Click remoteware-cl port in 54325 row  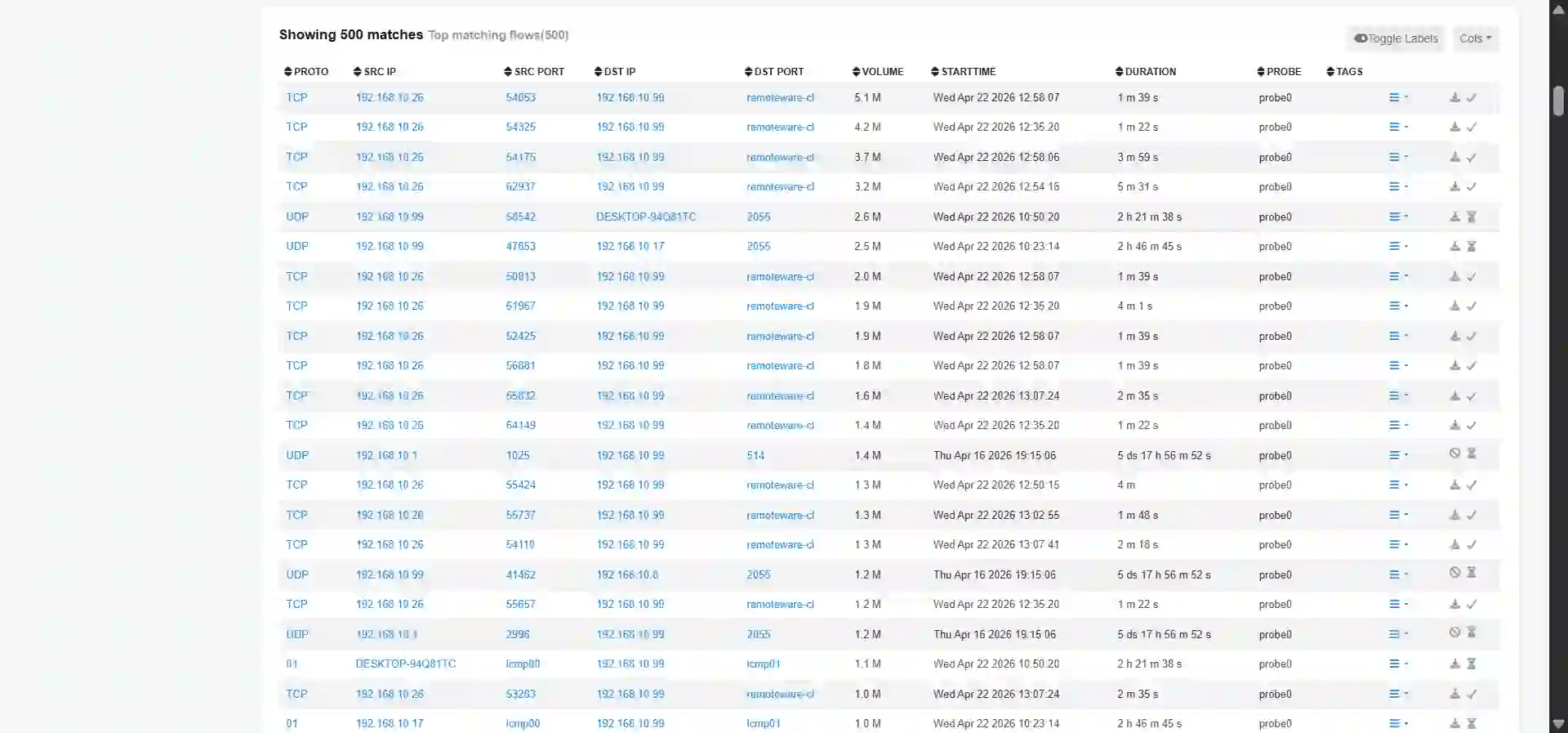pos(780,127)
